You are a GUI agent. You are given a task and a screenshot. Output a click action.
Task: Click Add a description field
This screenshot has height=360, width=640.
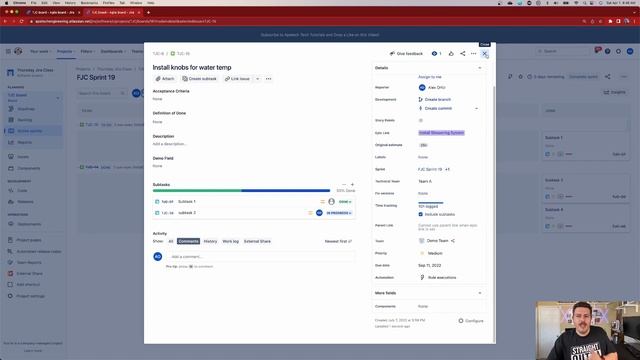click(x=169, y=144)
